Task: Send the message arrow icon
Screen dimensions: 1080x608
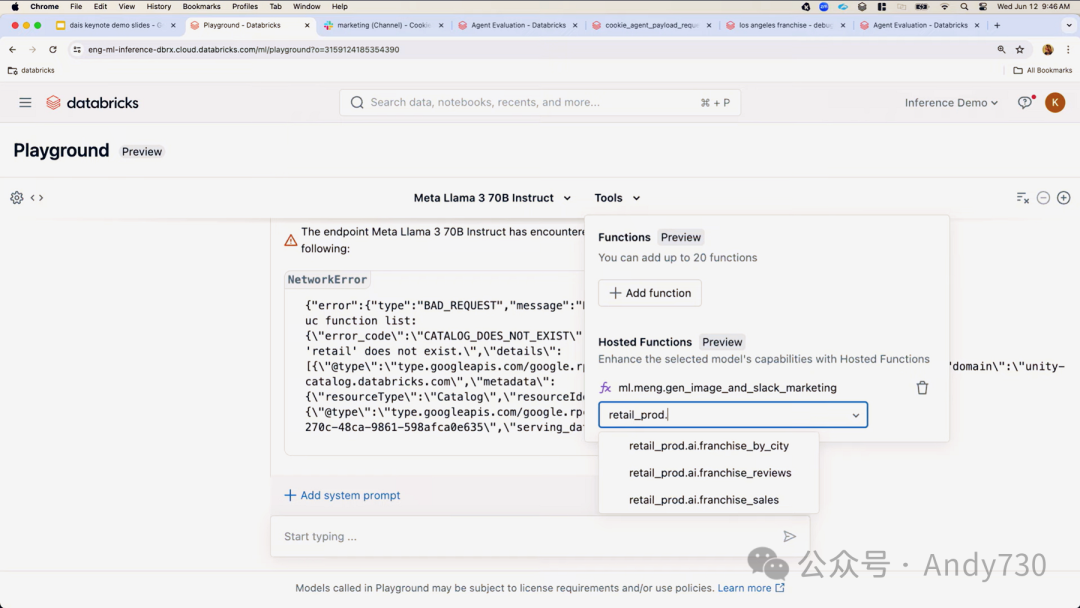Action: 789,536
